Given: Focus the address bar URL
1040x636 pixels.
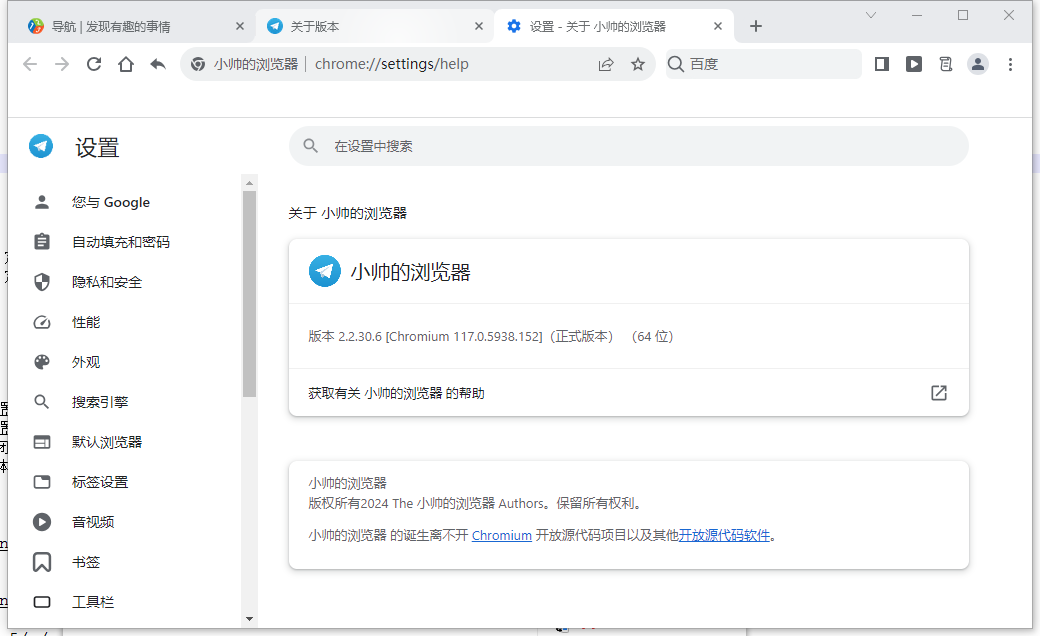Looking at the screenshot, I should pos(391,64).
